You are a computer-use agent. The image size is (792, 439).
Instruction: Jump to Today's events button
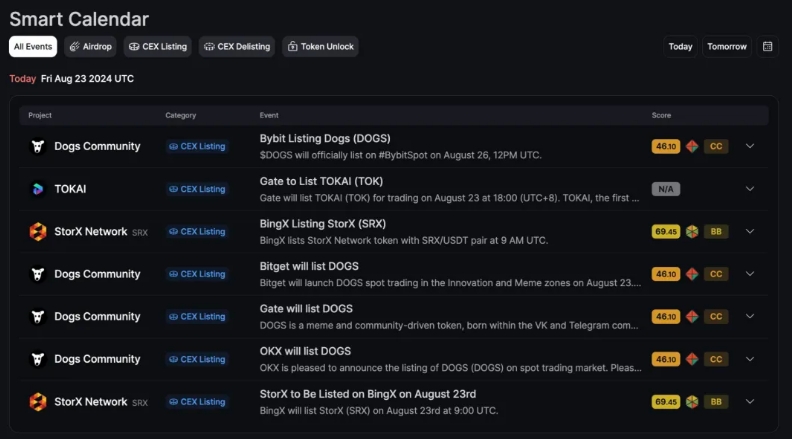(x=680, y=46)
